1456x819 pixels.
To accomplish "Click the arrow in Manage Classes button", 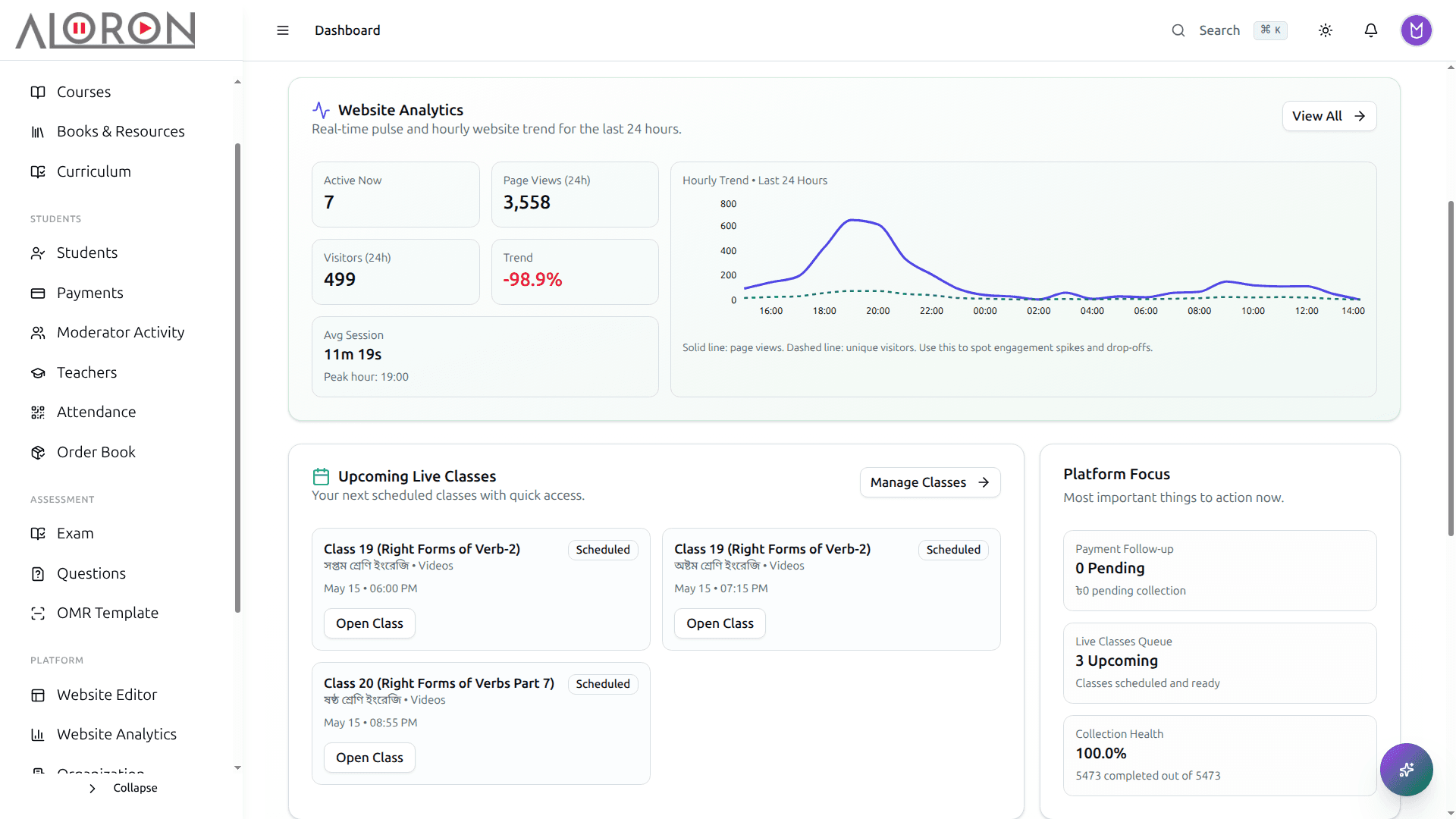I will [x=984, y=482].
